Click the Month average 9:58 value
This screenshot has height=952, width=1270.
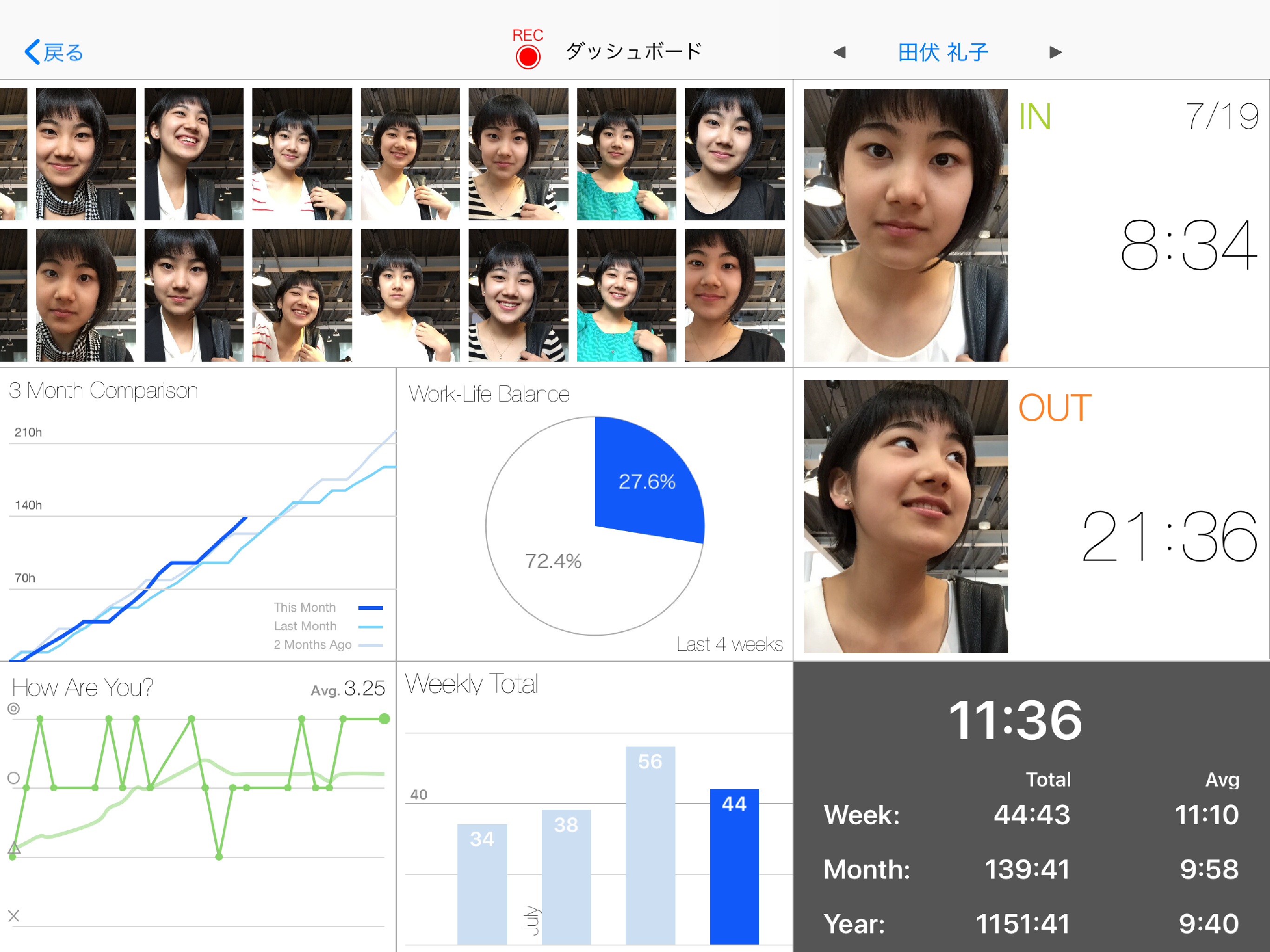tap(1209, 869)
